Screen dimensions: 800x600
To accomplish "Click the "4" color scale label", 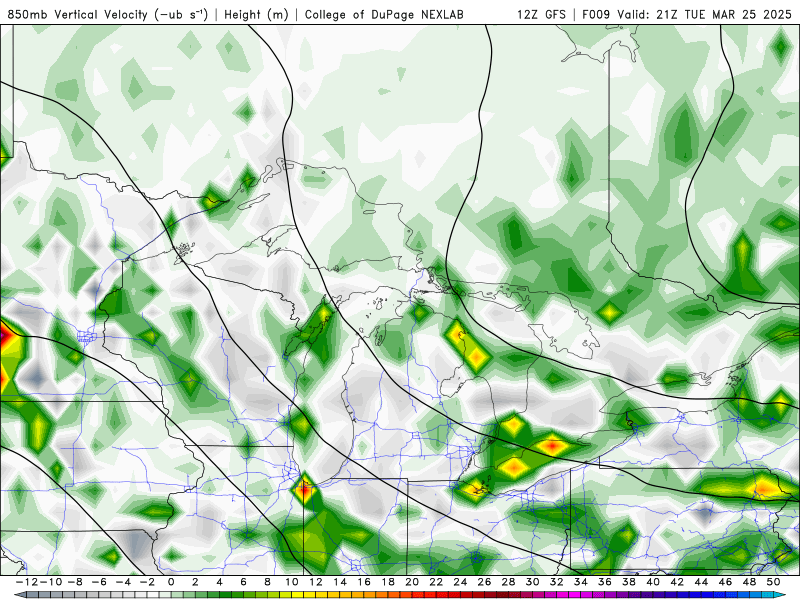I will [219, 582].
